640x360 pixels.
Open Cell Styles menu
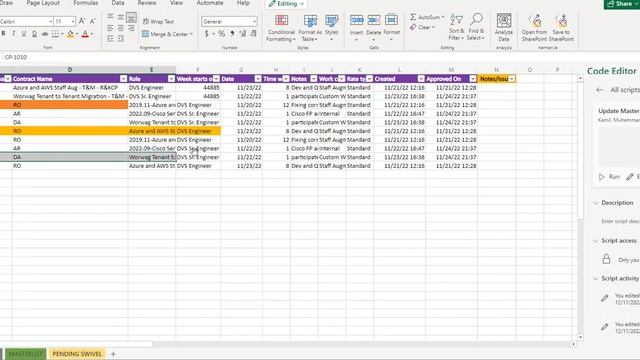[x=331, y=28]
